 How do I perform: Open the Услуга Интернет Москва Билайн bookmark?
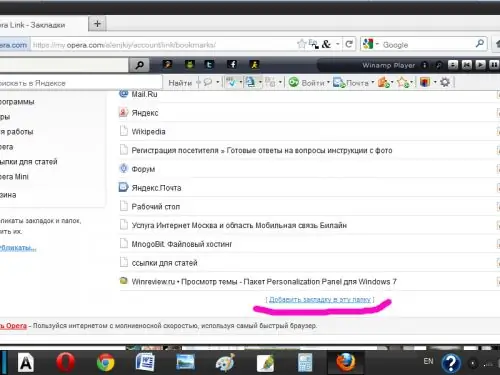(x=239, y=226)
